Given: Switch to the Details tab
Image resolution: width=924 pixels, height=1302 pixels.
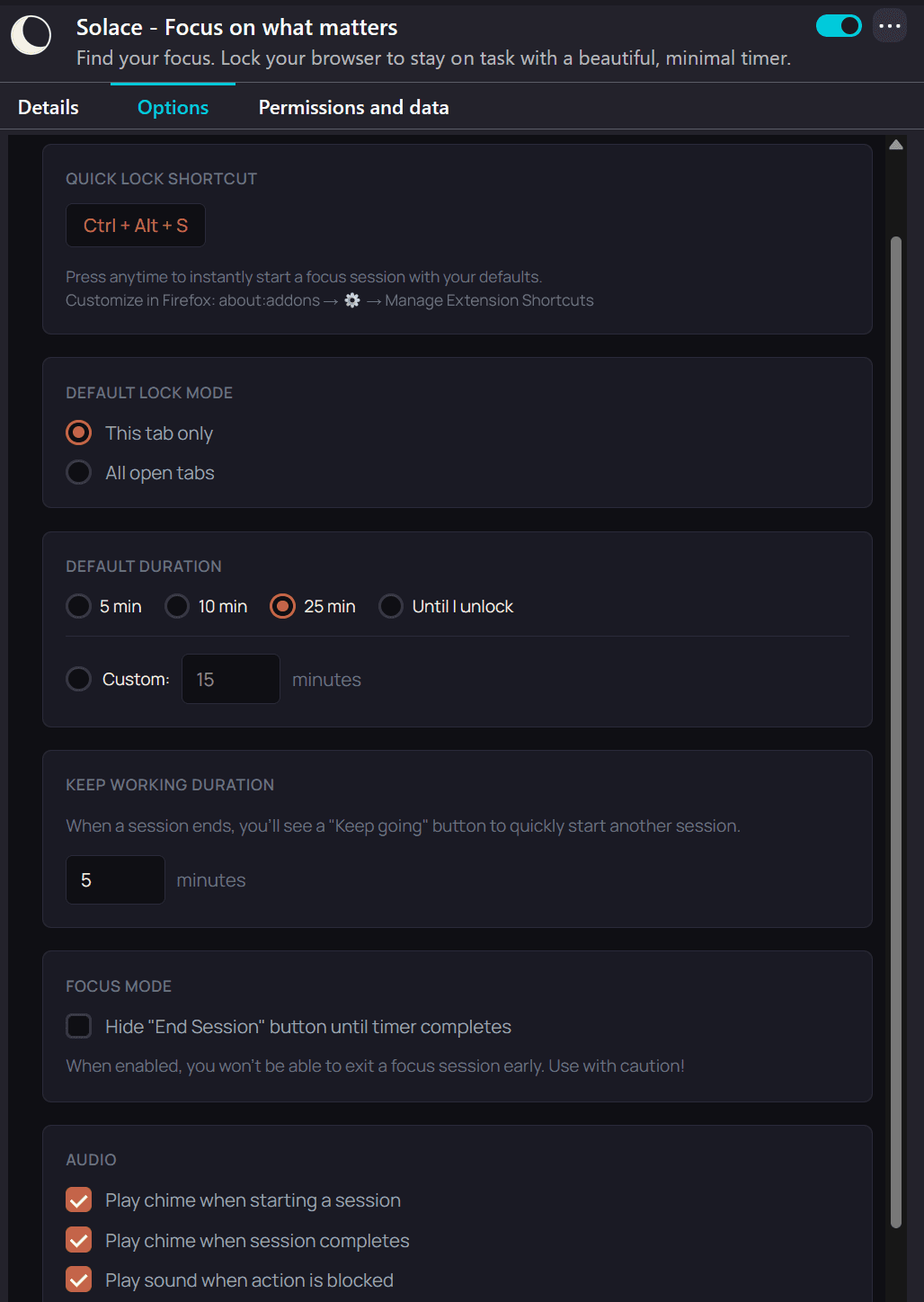Looking at the screenshot, I should (x=48, y=106).
